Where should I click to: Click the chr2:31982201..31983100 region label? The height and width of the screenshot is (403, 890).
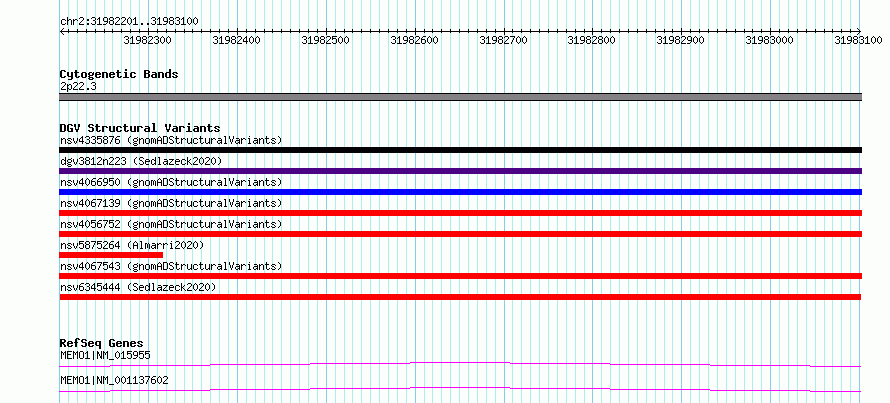point(129,21)
